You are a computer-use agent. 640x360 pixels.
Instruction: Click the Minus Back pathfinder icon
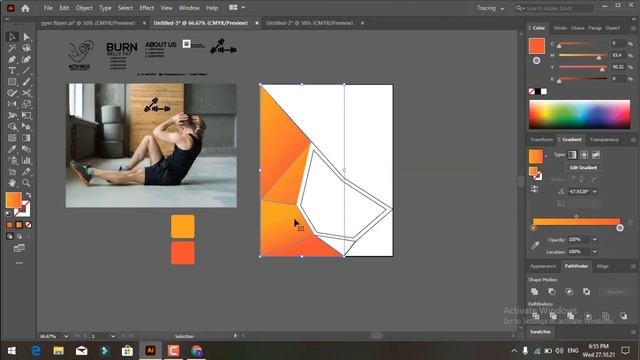(623, 316)
